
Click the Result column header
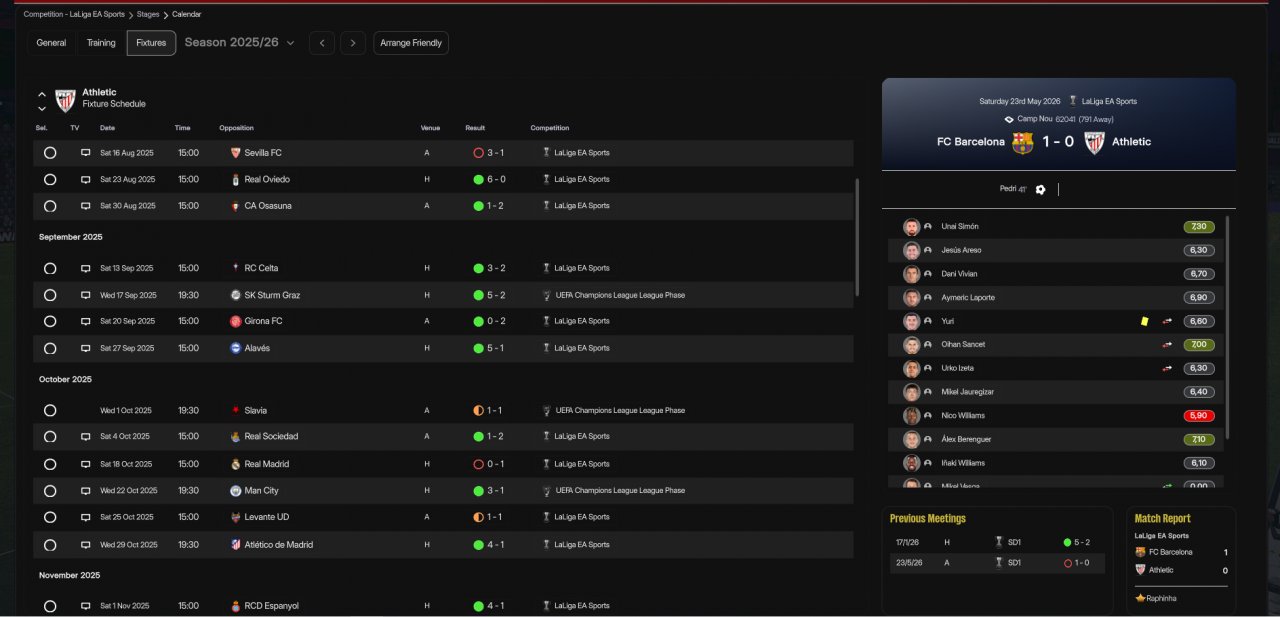click(475, 128)
